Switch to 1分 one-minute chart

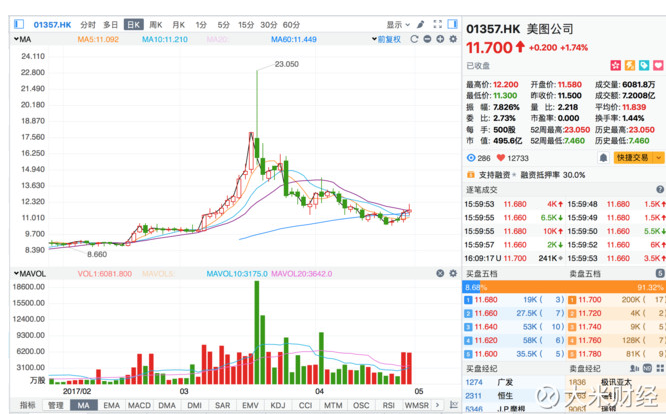tap(201, 25)
